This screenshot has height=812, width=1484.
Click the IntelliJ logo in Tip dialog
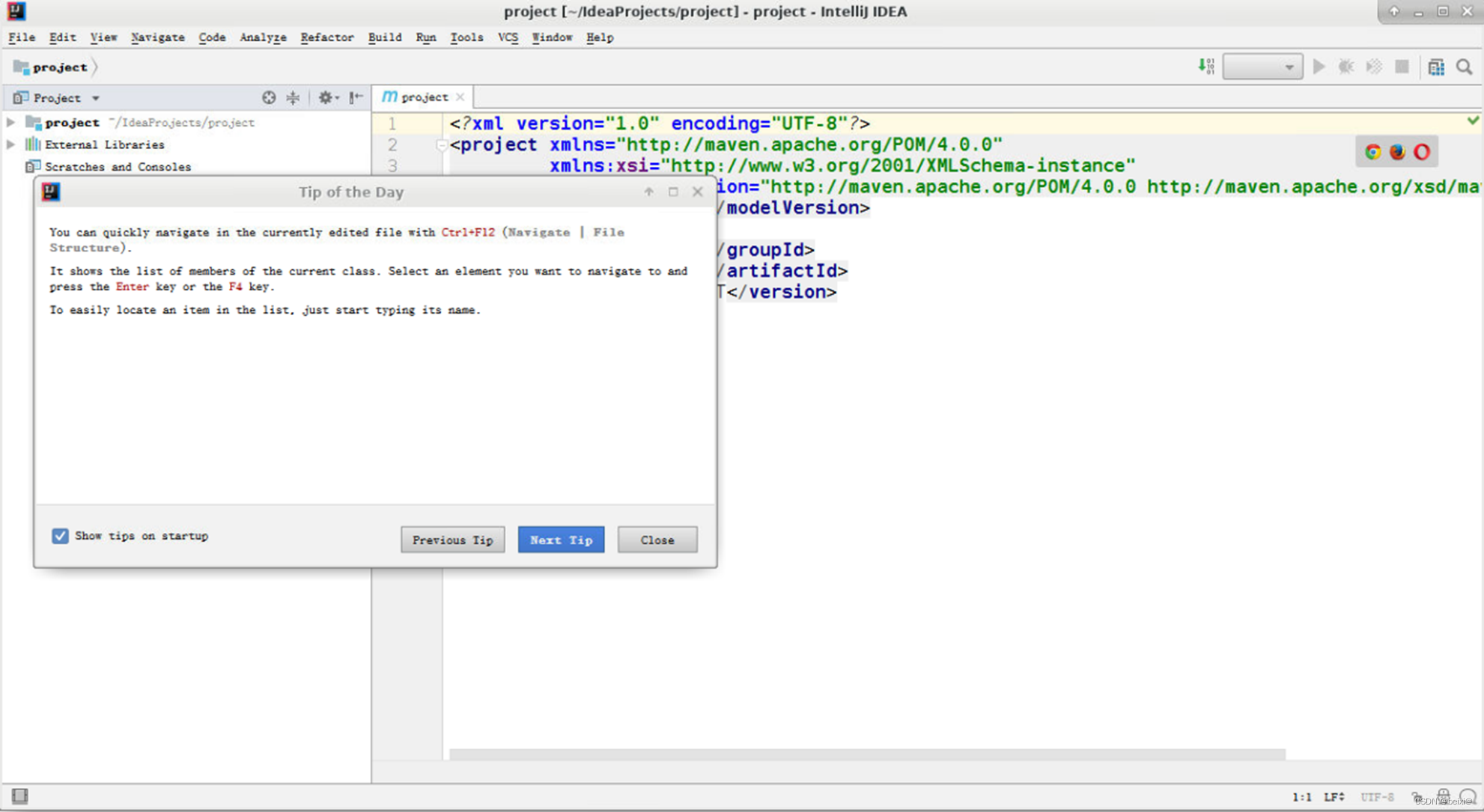coord(51,192)
